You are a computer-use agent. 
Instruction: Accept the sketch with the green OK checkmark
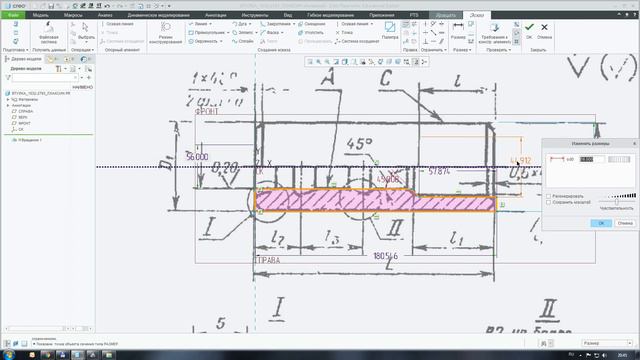[x=529, y=27]
